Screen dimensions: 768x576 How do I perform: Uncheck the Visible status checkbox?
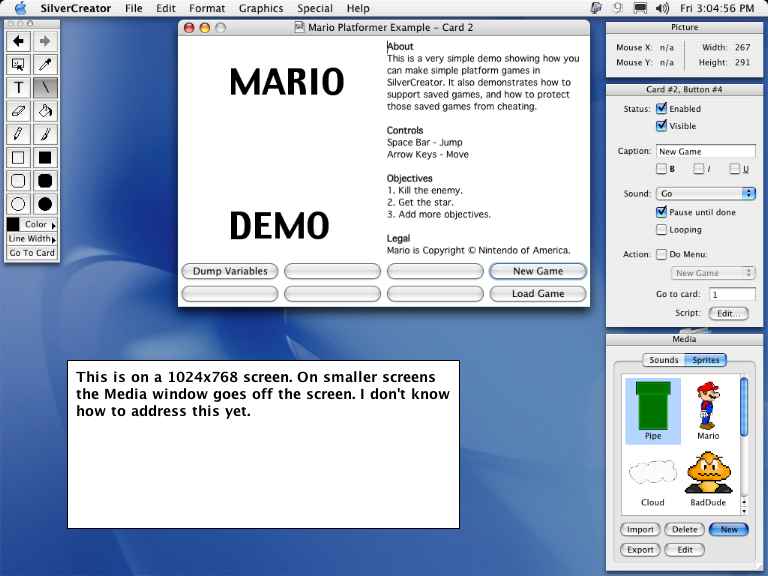point(661,126)
